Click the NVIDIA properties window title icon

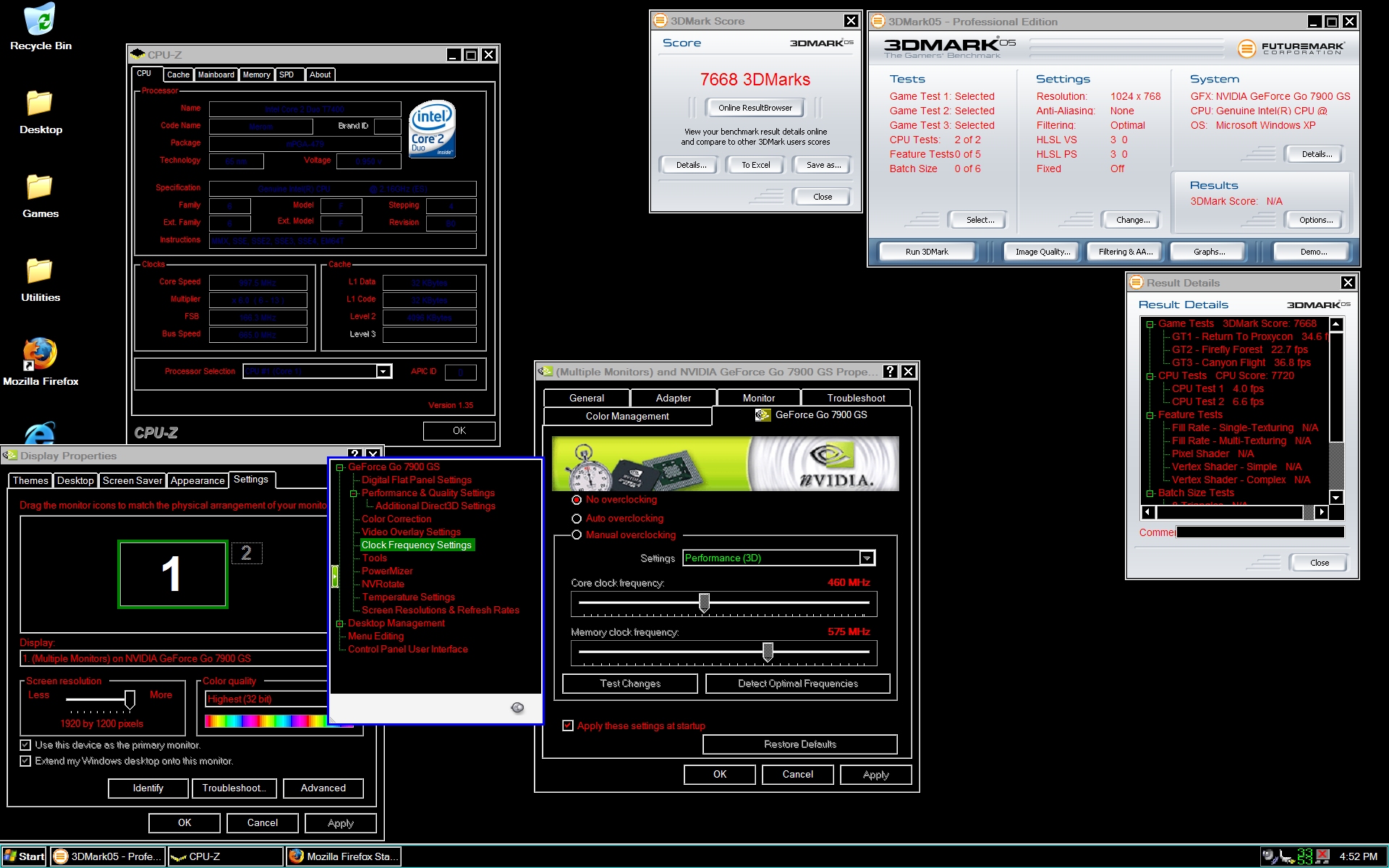click(x=545, y=372)
